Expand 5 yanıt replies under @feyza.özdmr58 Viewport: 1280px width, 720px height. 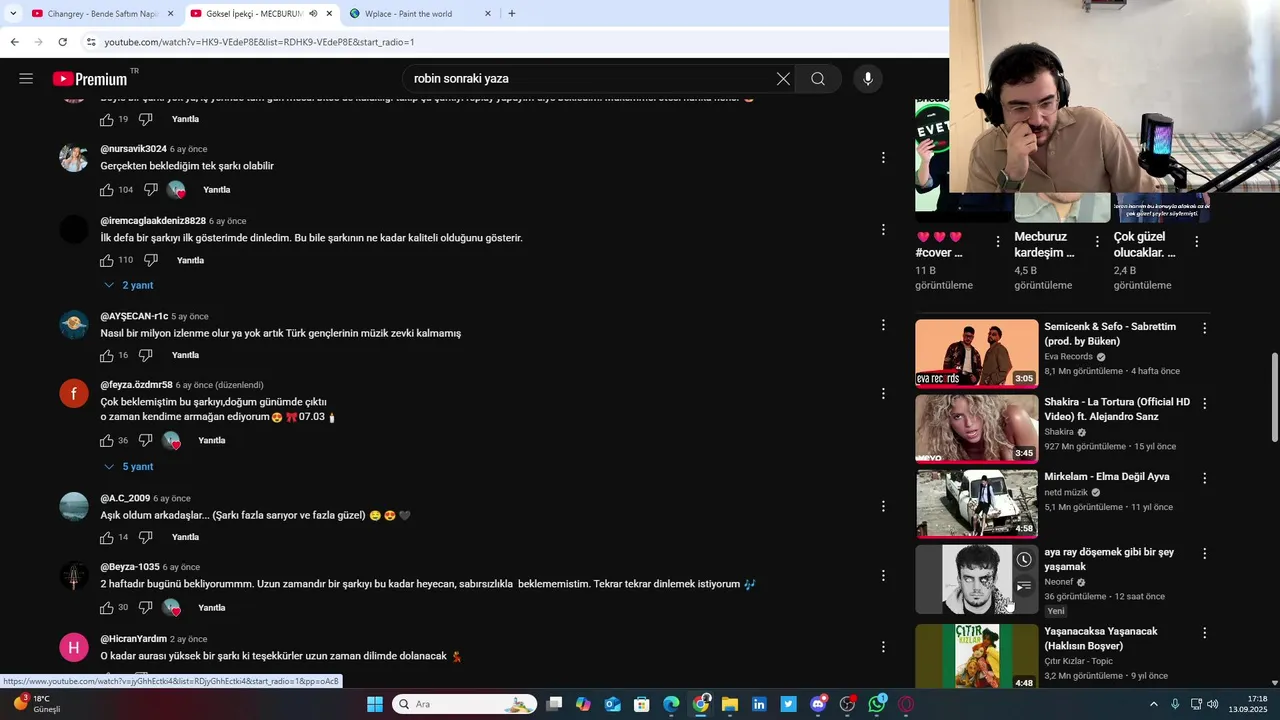coord(128,467)
